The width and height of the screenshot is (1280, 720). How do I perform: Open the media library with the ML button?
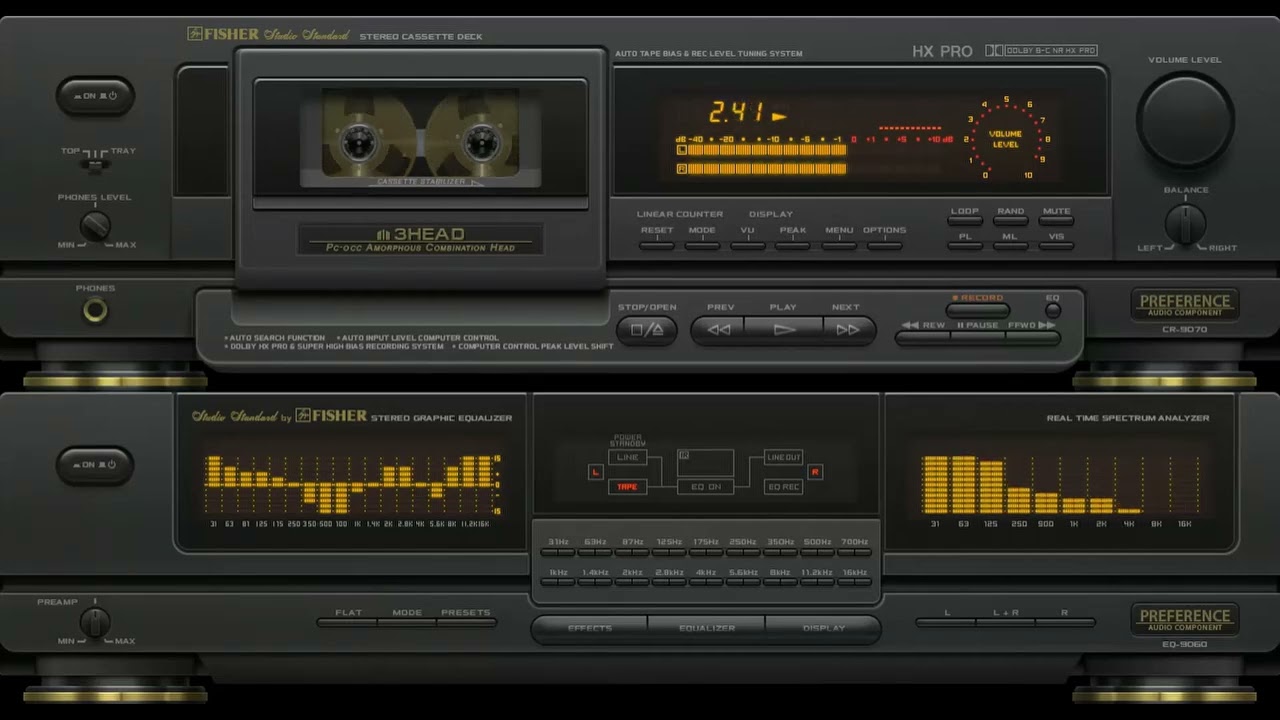pyautogui.click(x=1011, y=246)
